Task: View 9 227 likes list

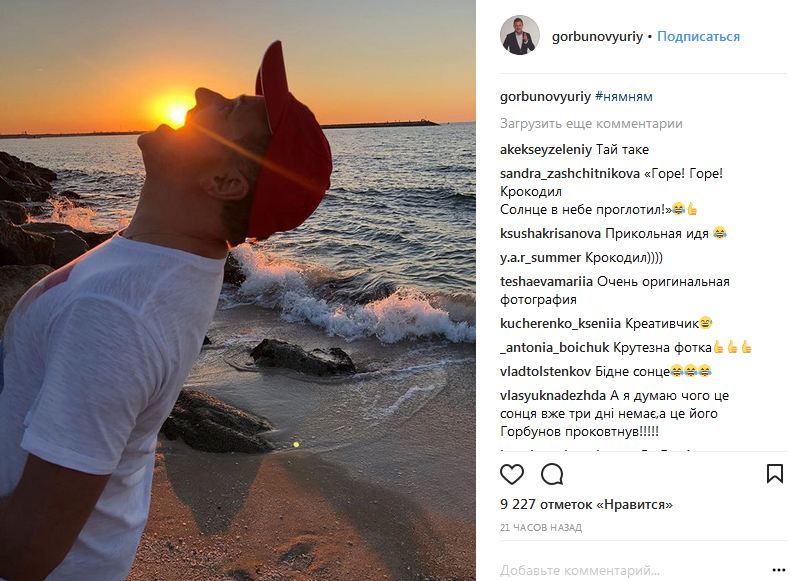Action: pyautogui.click(x=586, y=504)
